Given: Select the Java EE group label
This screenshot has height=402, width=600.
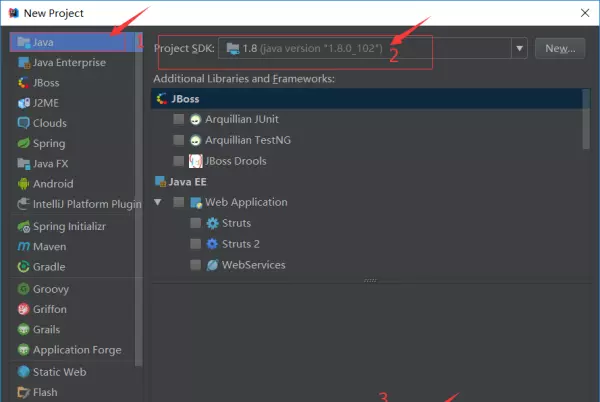Looking at the screenshot, I should [188, 182].
